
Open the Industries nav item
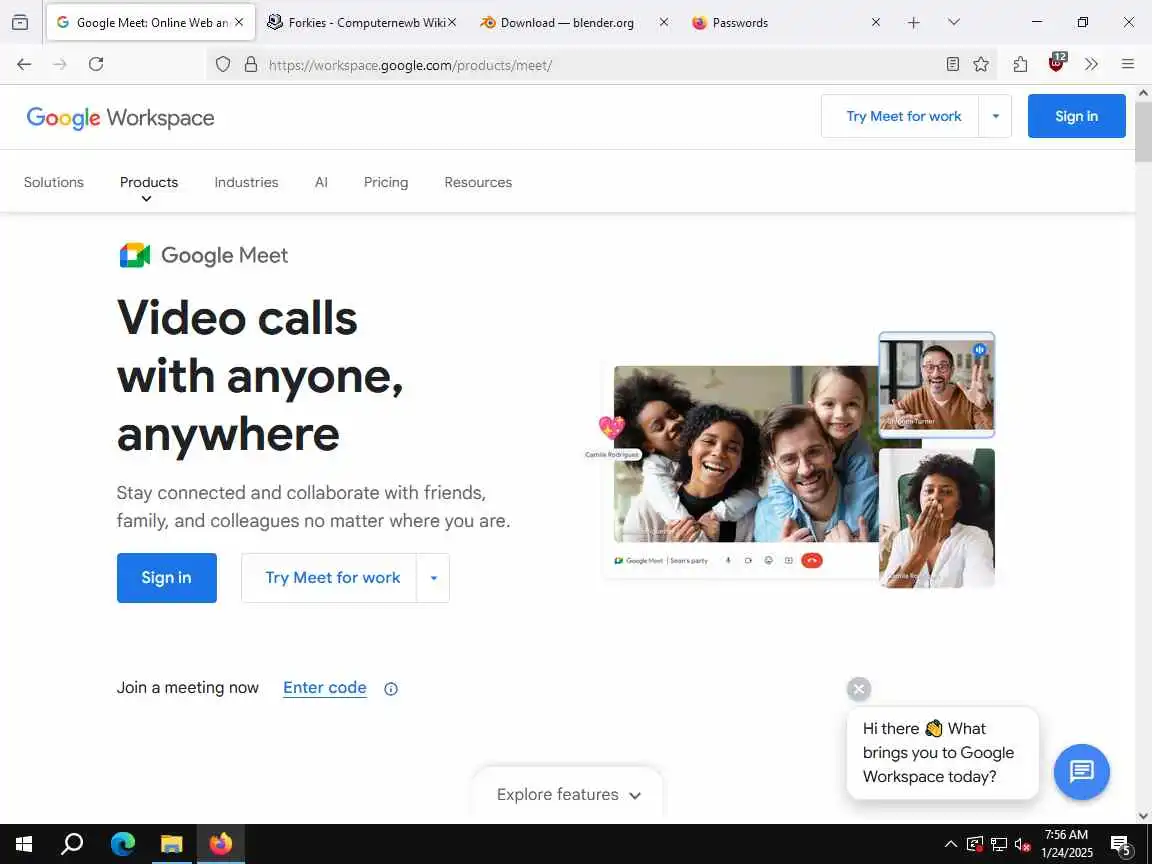tap(246, 182)
